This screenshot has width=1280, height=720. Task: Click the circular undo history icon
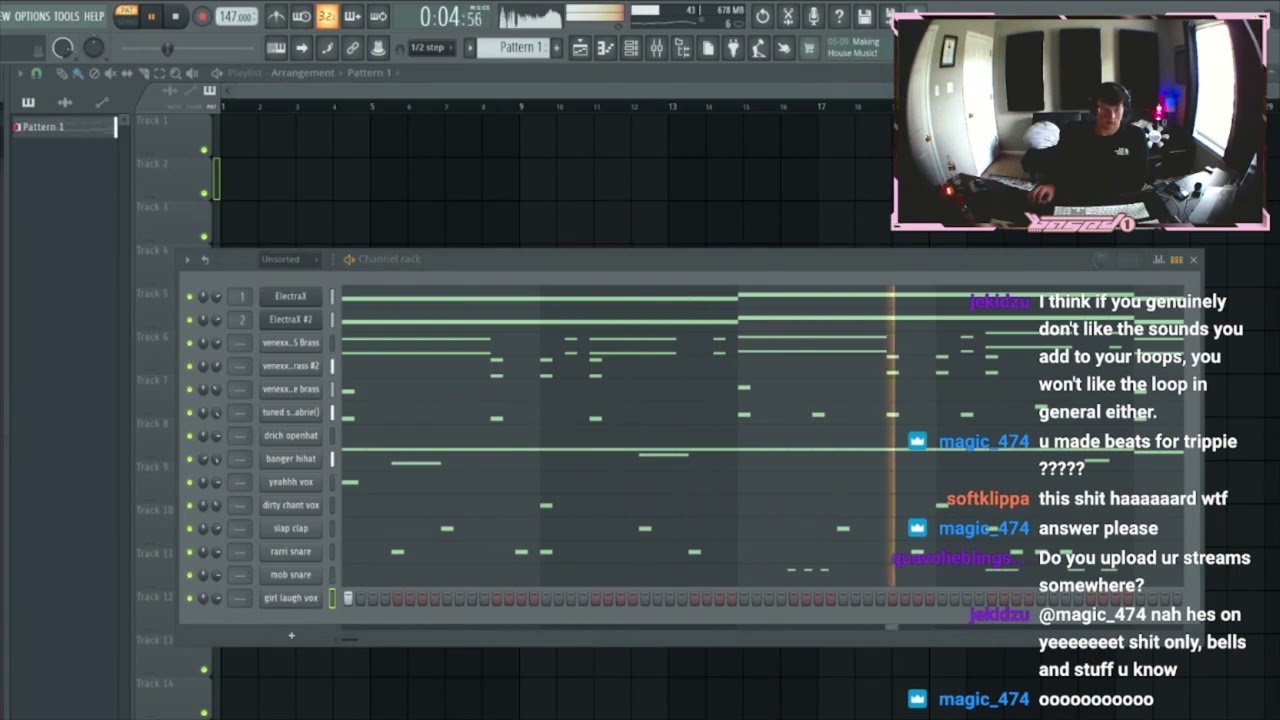point(763,16)
